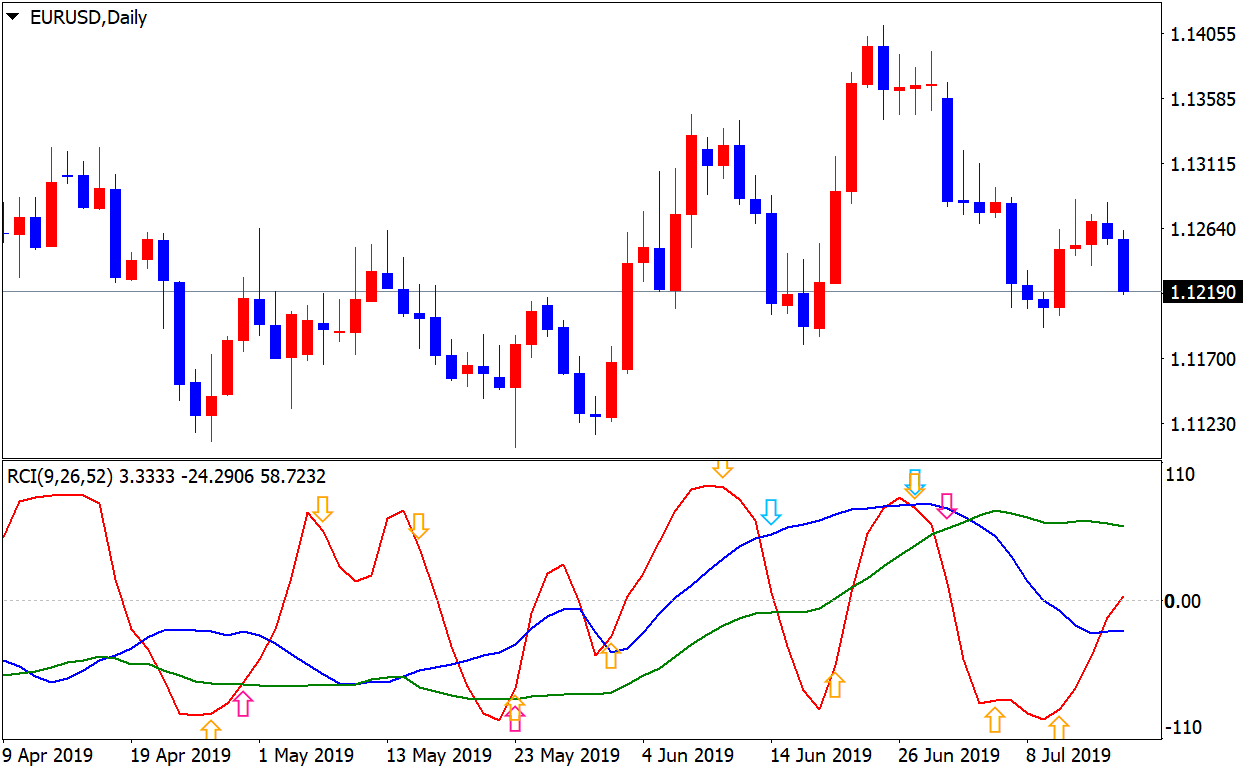Click the 1.13115 price scale value

[x=1204, y=165]
